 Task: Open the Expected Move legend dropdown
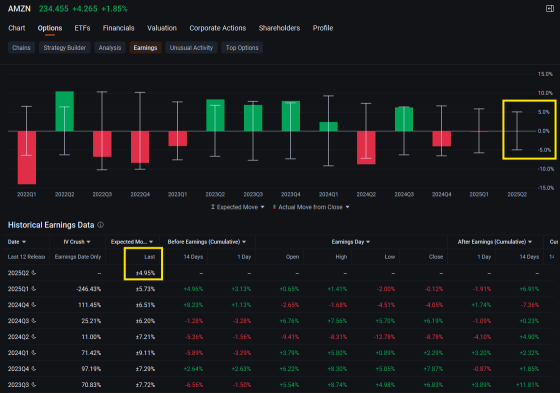(238, 207)
